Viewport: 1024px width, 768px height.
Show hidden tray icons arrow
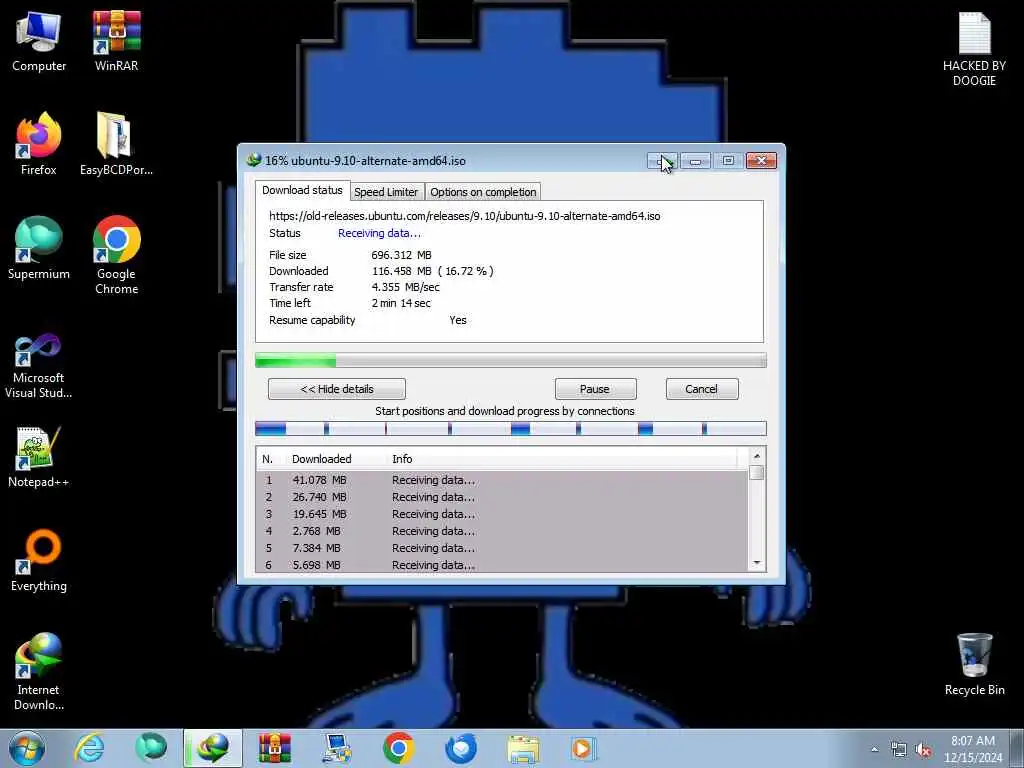(874, 750)
